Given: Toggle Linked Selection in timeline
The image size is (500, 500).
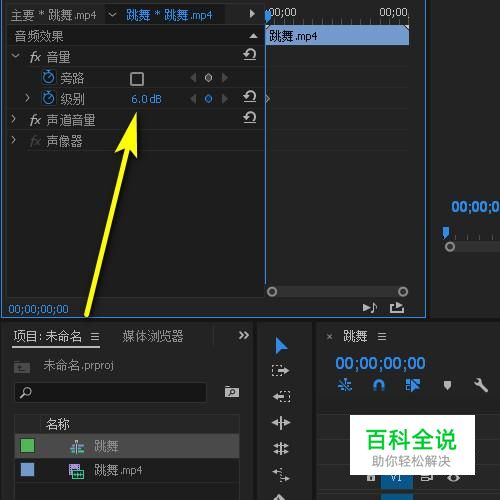Looking at the screenshot, I should click(x=413, y=386).
